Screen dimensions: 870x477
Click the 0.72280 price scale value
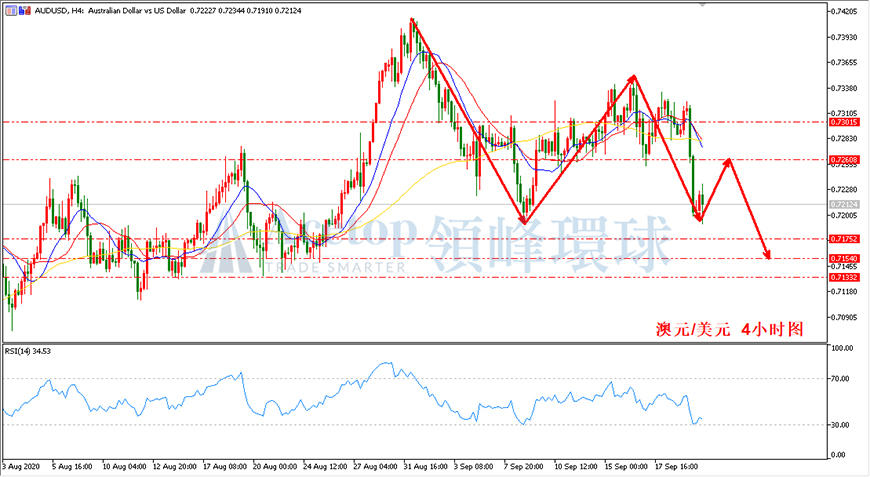tap(844, 190)
